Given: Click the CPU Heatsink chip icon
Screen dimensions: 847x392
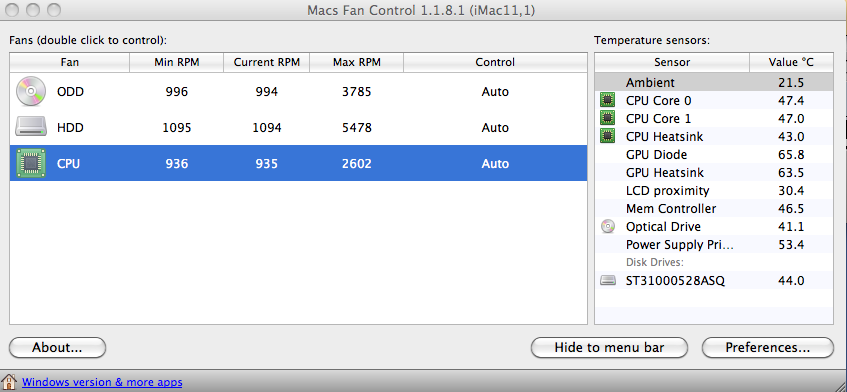Looking at the screenshot, I should pos(608,137).
